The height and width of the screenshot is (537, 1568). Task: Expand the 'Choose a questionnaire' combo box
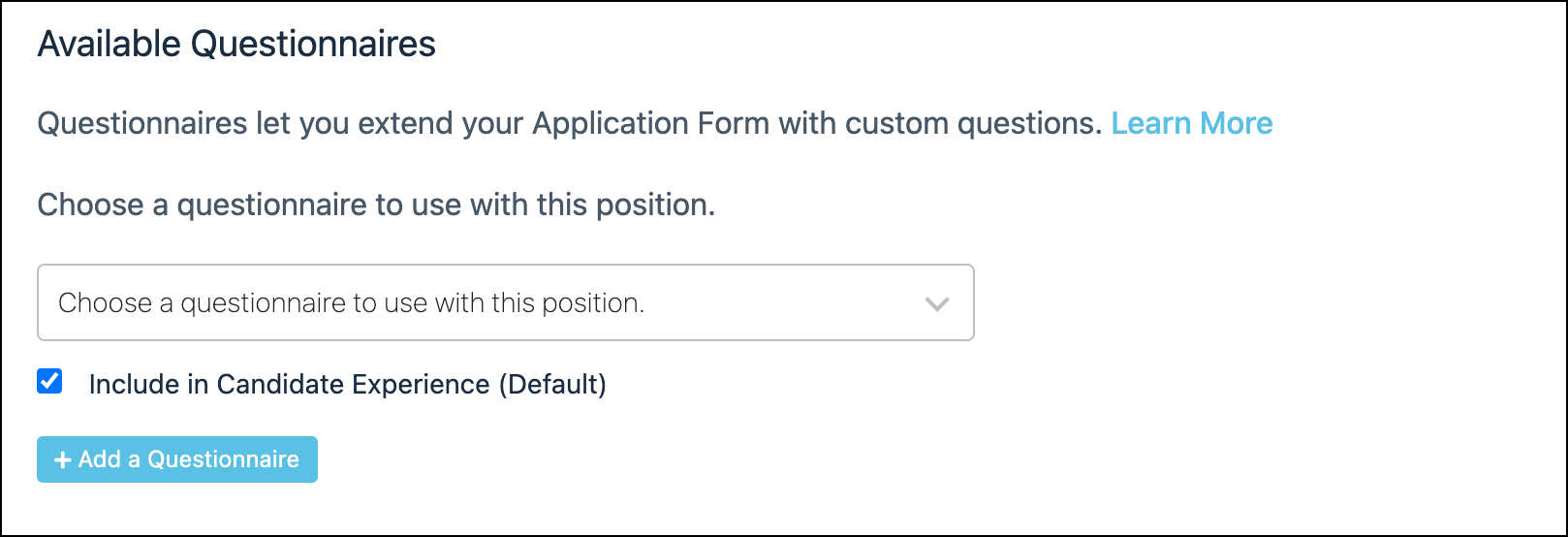(x=505, y=303)
